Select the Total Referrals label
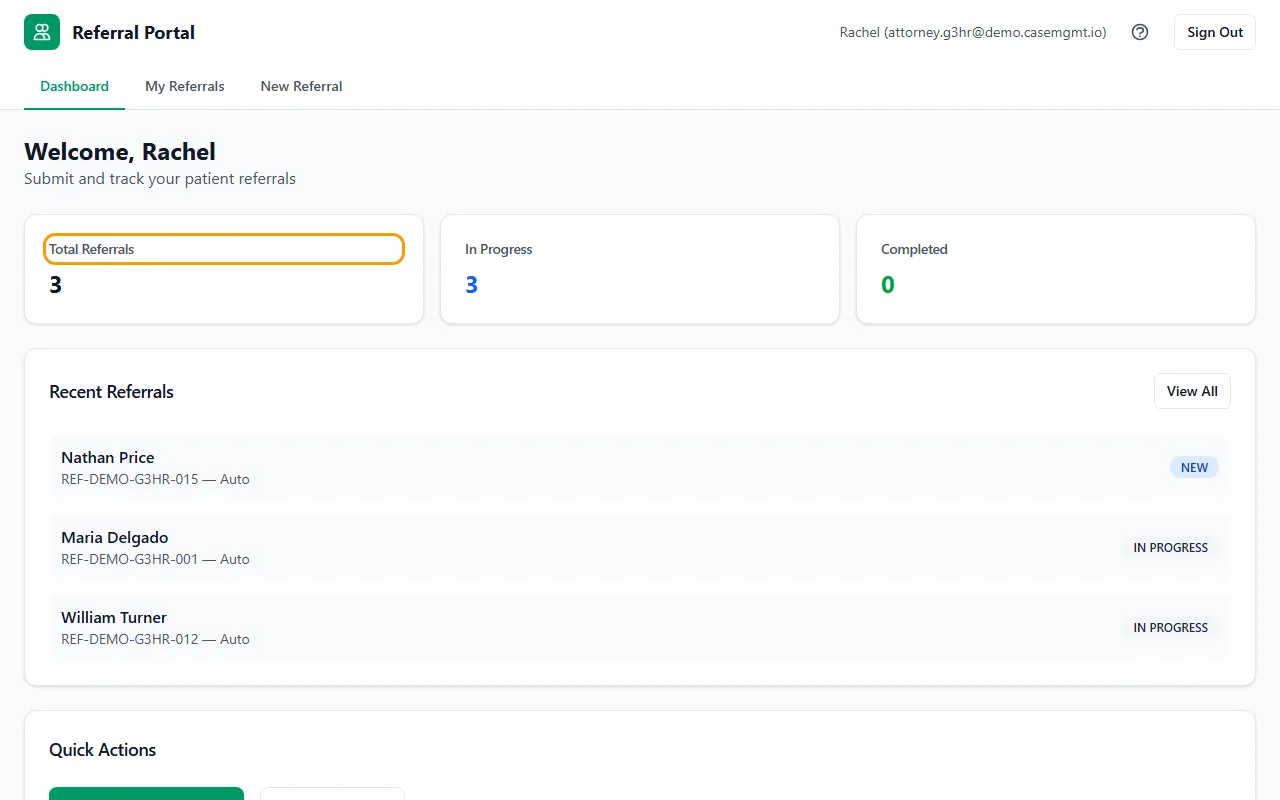This screenshot has width=1280, height=800. point(92,249)
